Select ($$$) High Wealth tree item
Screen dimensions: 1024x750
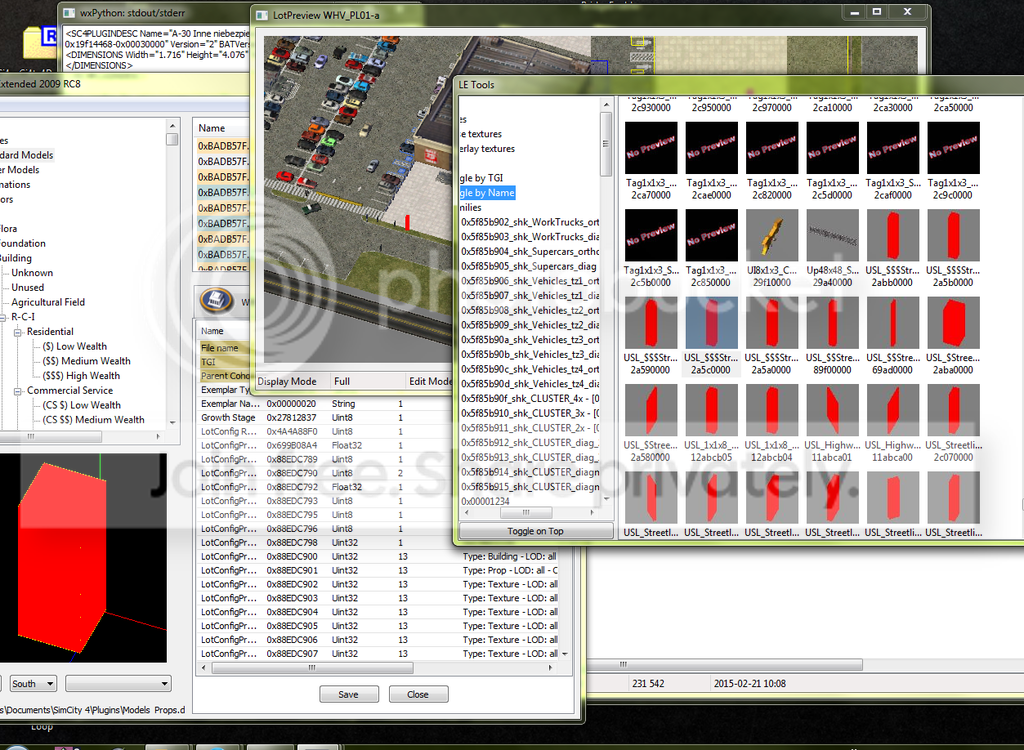coord(81,376)
